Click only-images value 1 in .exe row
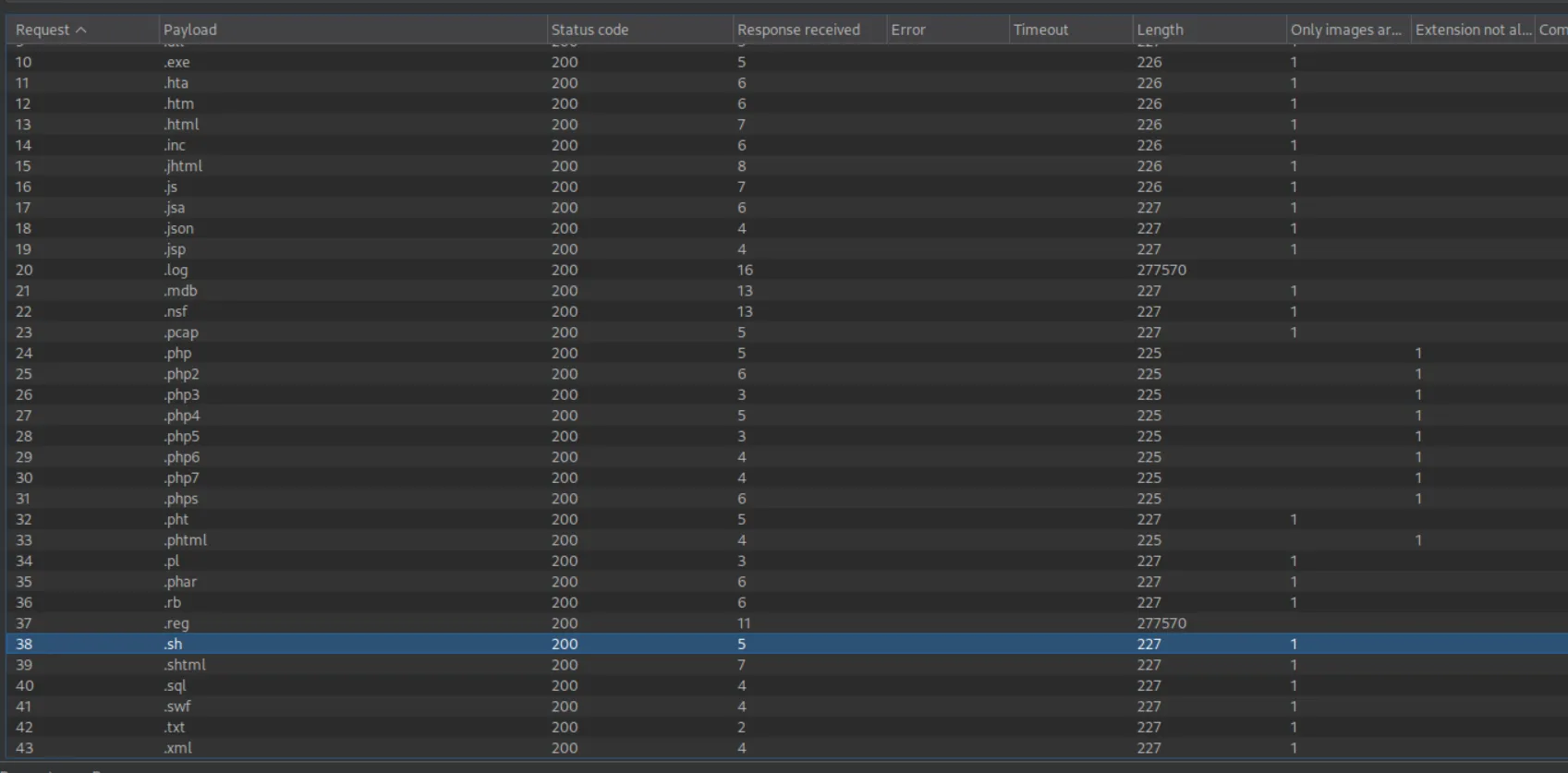 [1294, 62]
